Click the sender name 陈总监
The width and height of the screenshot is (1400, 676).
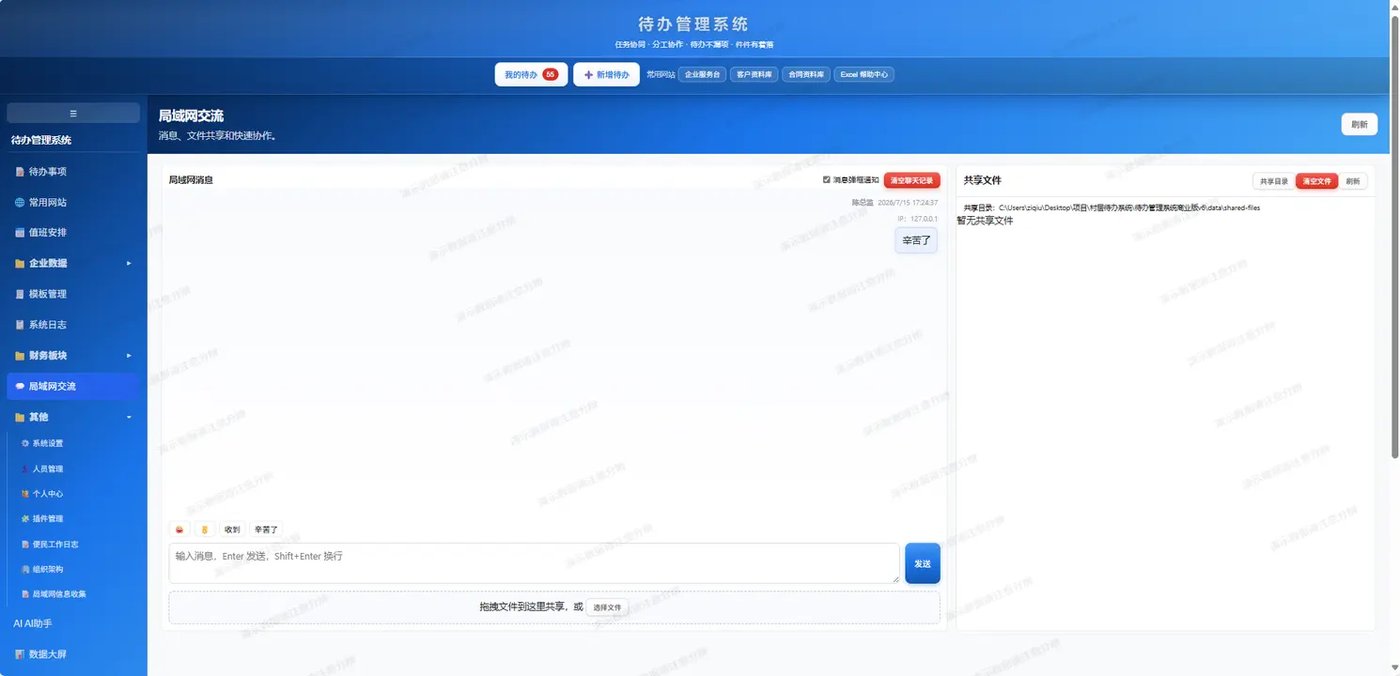pos(861,202)
